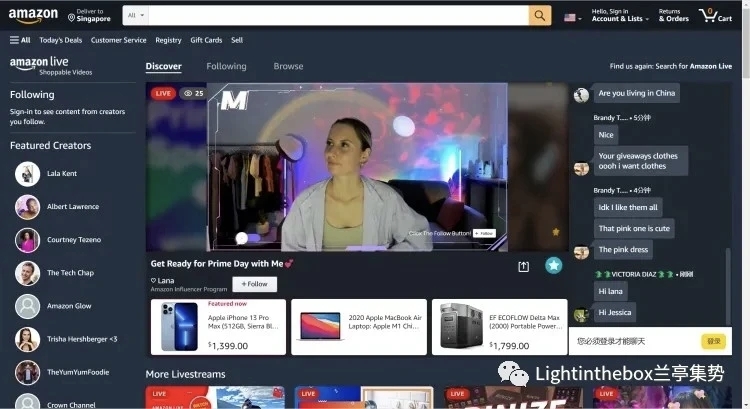This screenshot has height=409, width=750.
Task: Open the 2020 Apple MacBook Air product card
Action: [359, 327]
